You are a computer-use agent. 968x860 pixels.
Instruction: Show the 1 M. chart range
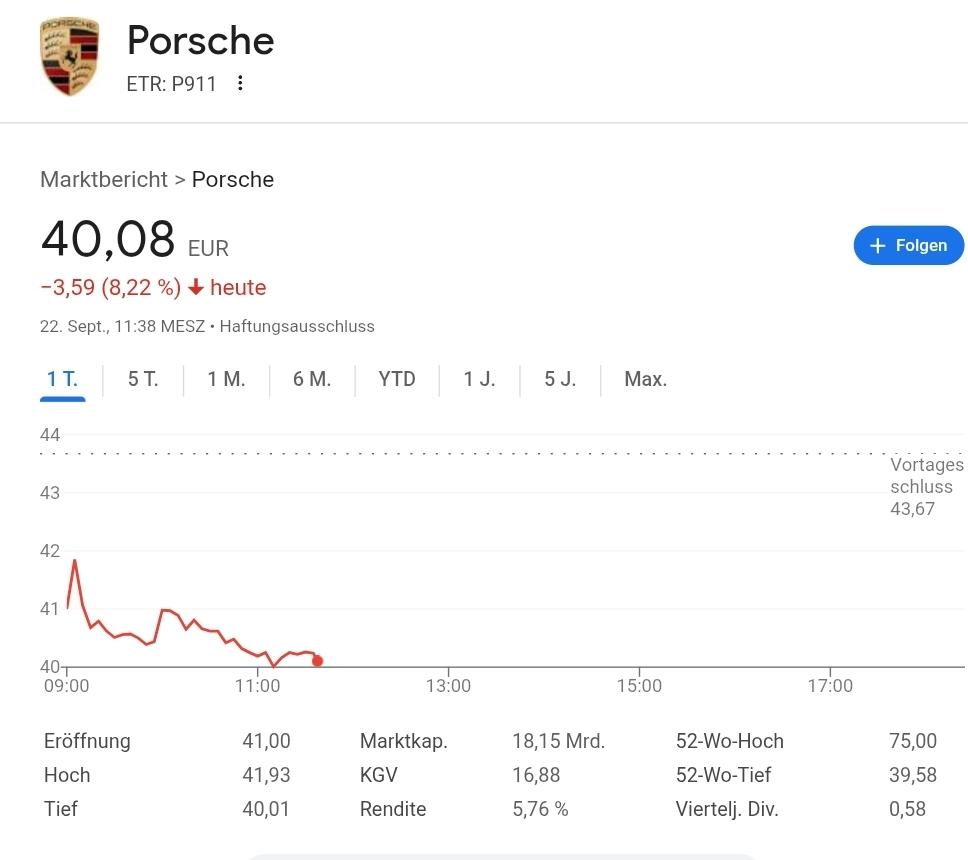point(226,380)
